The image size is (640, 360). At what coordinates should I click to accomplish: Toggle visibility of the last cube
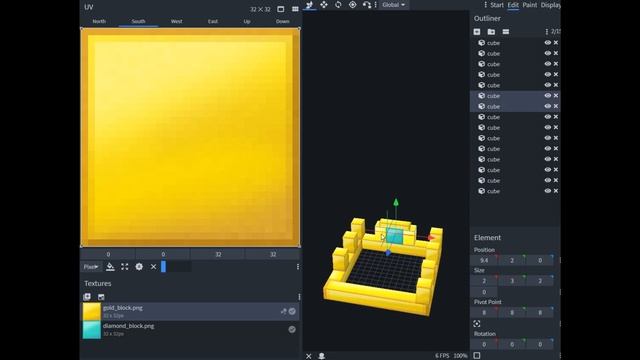click(548, 191)
